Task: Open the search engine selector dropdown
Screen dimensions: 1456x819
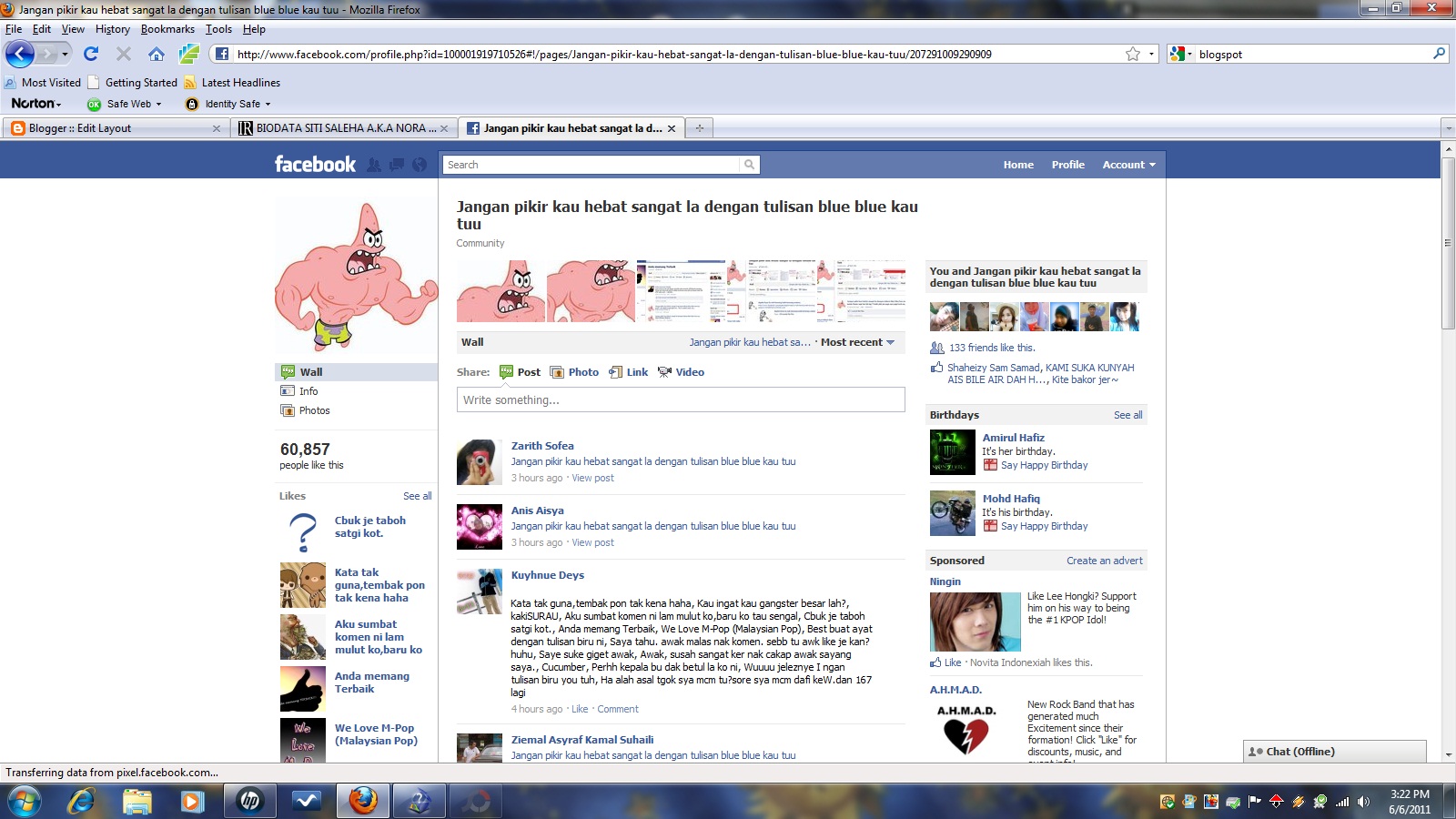Action: (x=1180, y=54)
